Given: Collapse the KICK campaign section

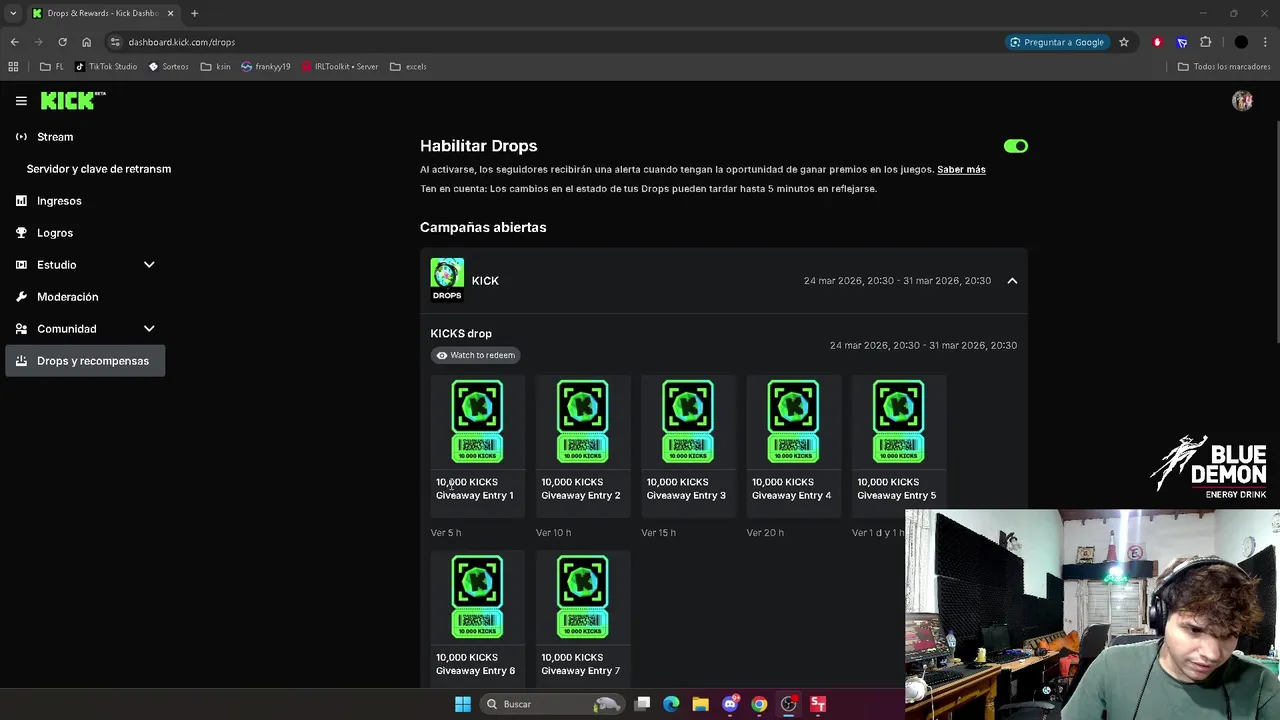Looking at the screenshot, I should pyautogui.click(x=1012, y=281).
